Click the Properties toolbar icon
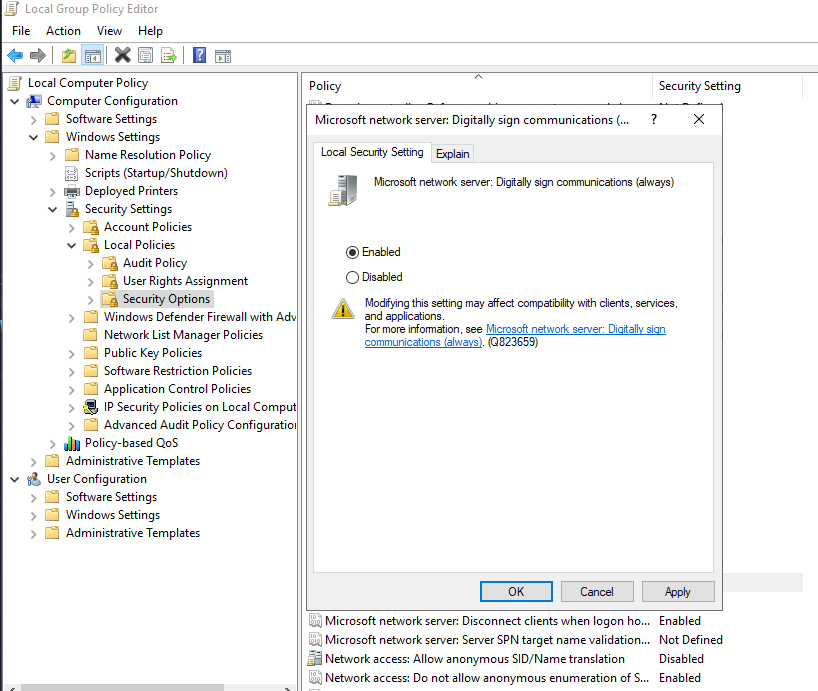The image size is (818, 691). (x=146, y=55)
